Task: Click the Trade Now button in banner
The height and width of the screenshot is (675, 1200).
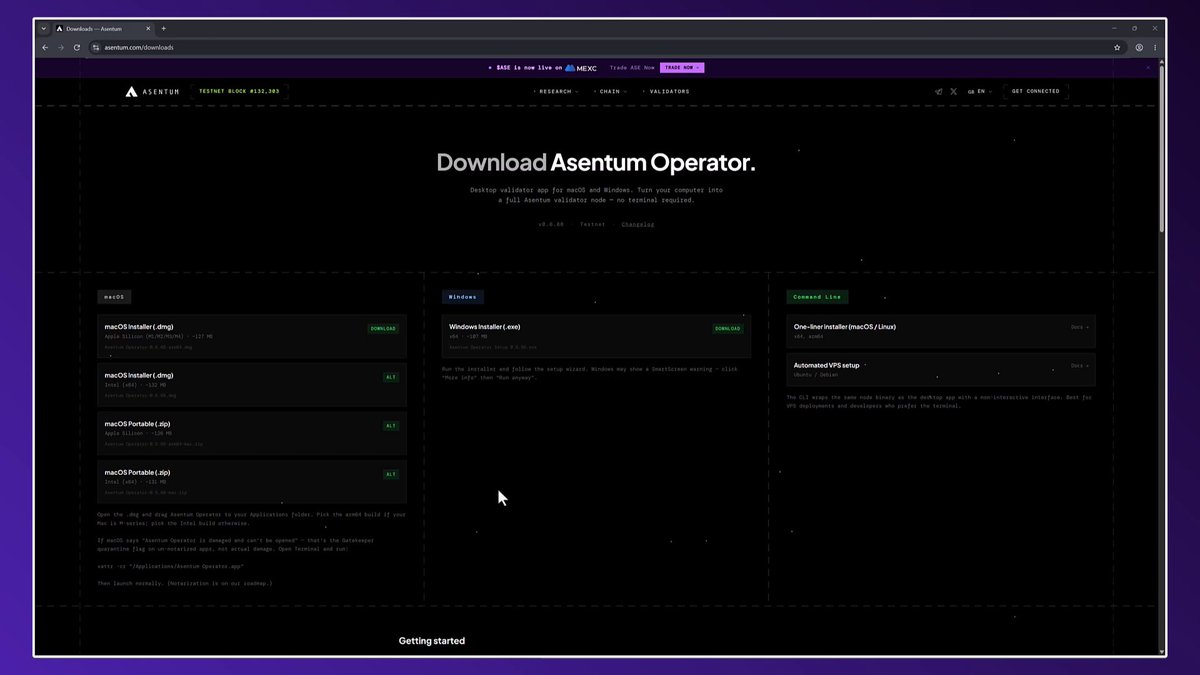Action: tap(682, 68)
